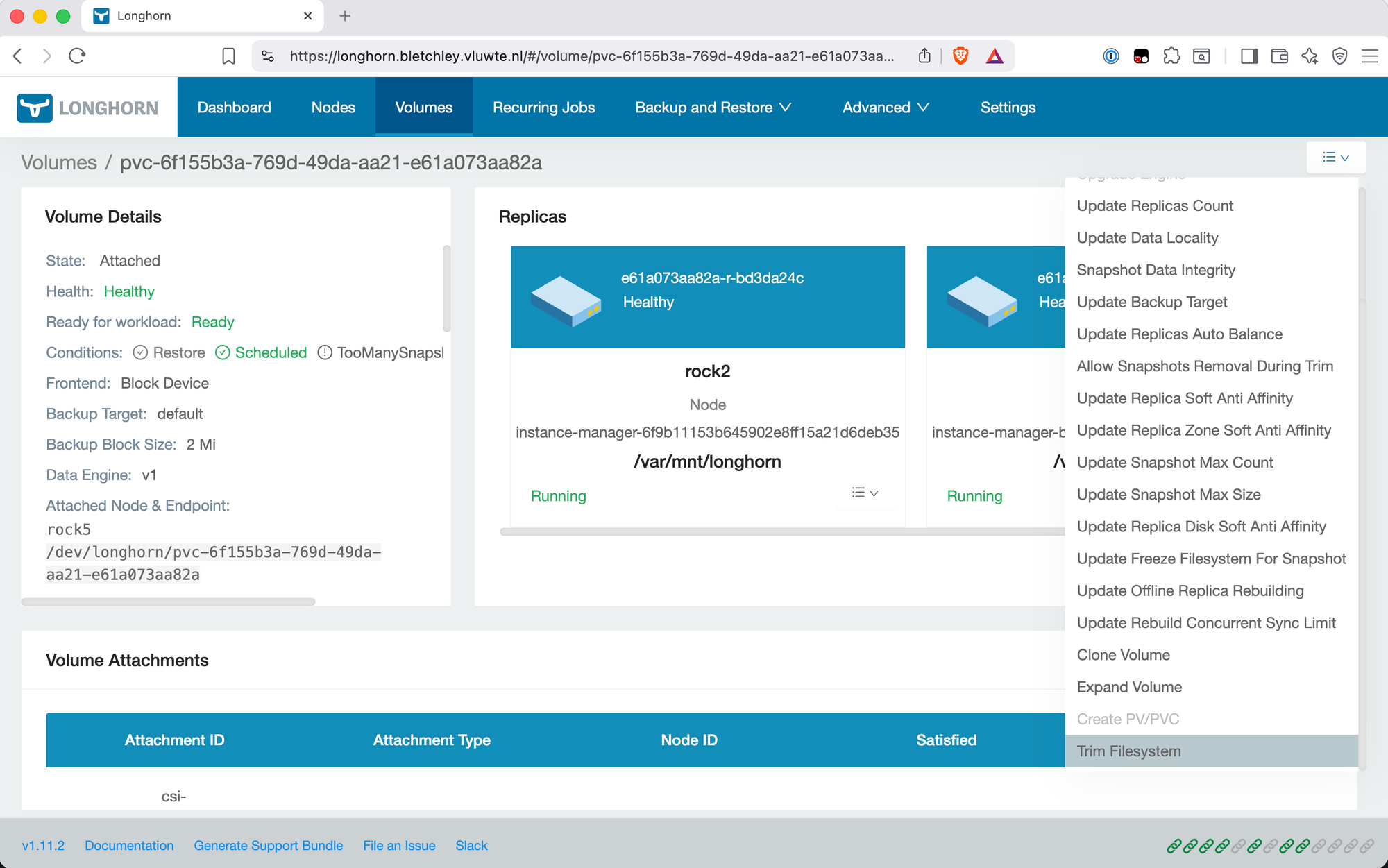
Task: Click the rock2 replica disk icon
Action: 566,301
